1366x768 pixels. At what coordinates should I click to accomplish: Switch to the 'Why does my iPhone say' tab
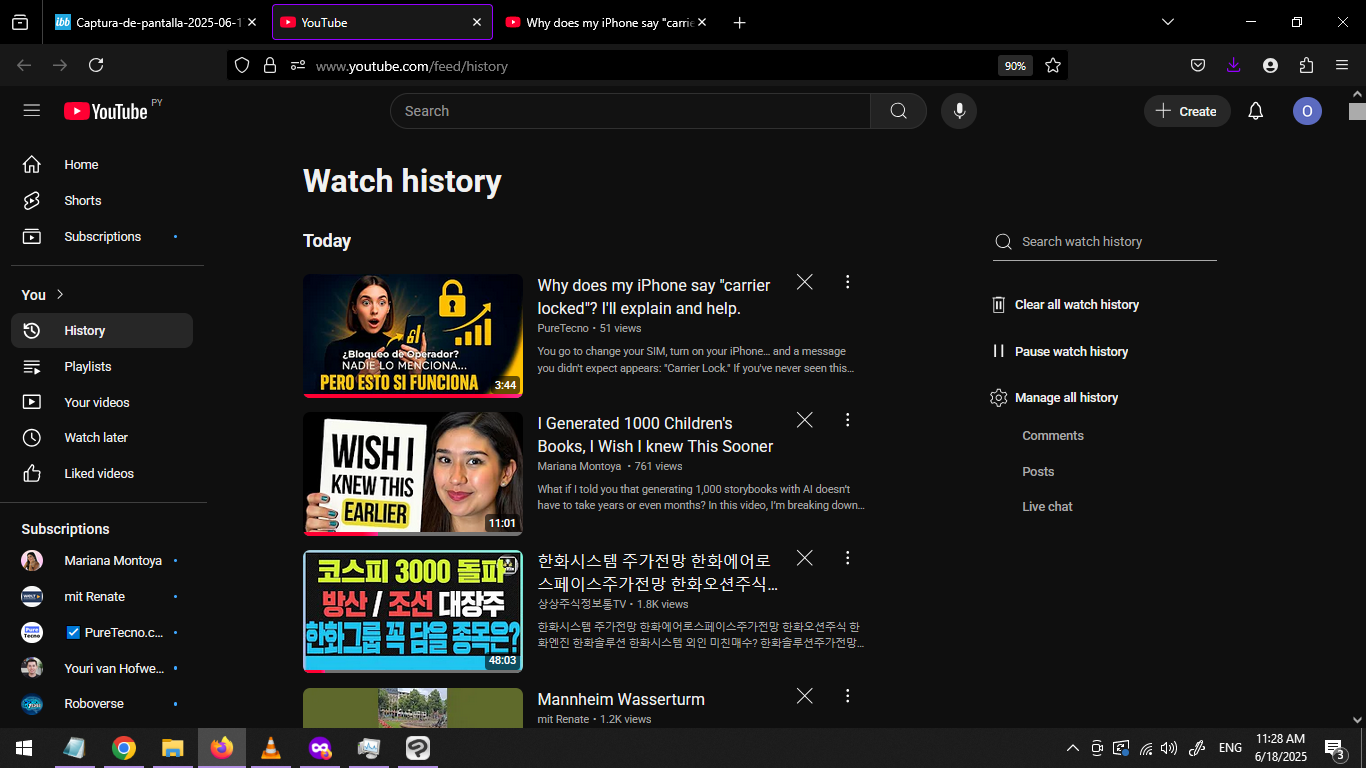pos(606,22)
